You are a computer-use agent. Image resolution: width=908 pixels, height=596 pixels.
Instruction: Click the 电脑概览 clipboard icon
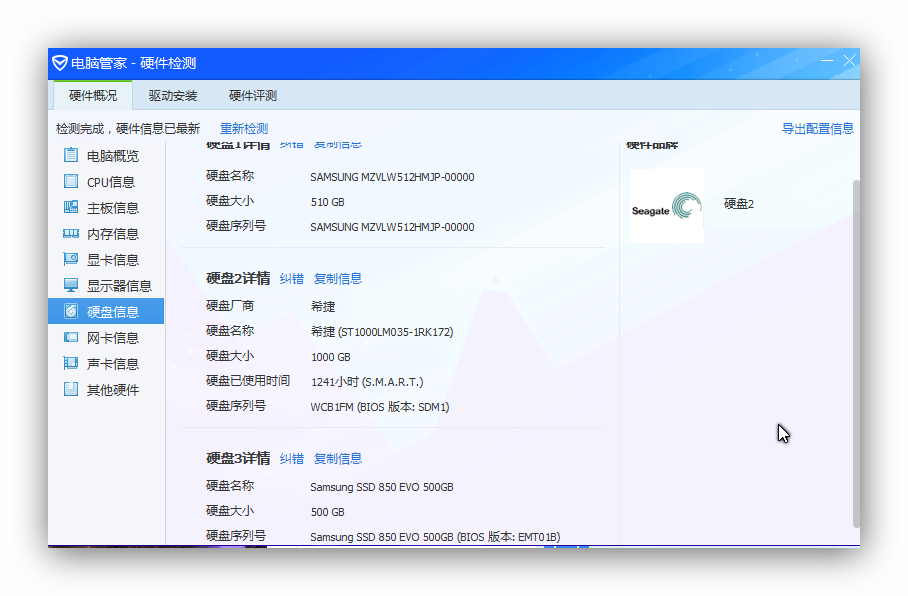71,155
